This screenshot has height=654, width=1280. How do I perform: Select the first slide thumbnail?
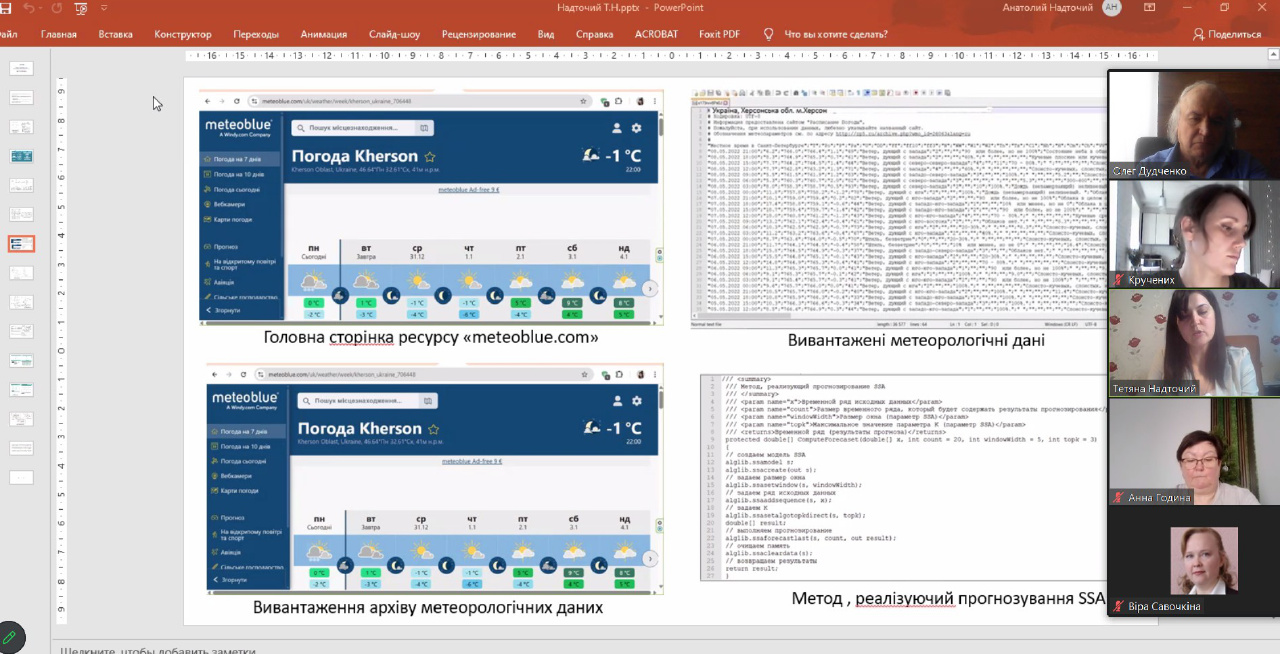pyautogui.click(x=22, y=69)
